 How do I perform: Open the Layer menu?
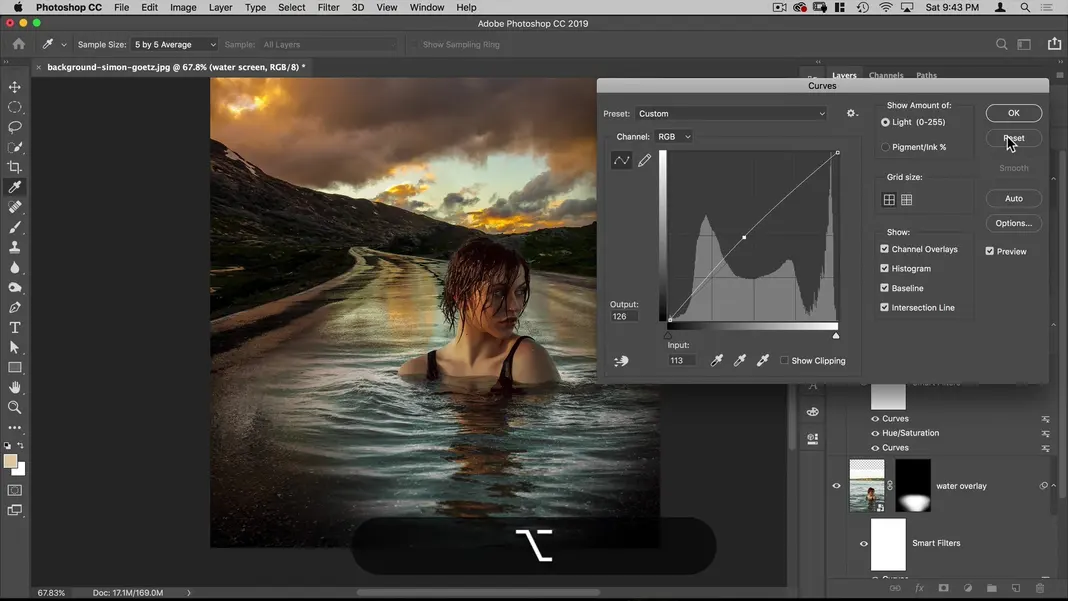220,7
